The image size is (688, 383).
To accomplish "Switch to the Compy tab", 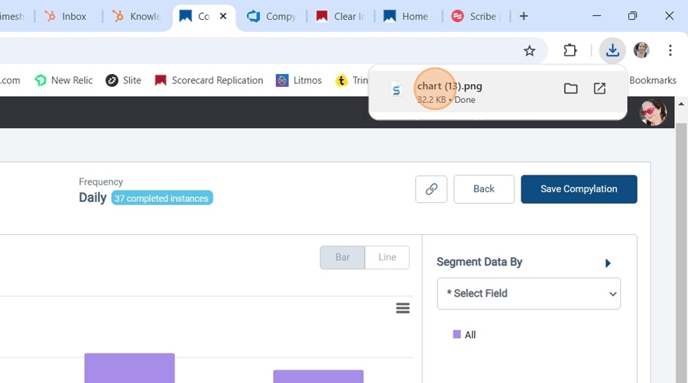I will (x=272, y=17).
